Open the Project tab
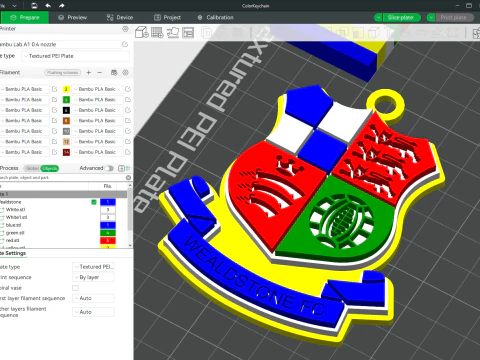Image resolution: width=480 pixels, height=360 pixels. pos(168,18)
